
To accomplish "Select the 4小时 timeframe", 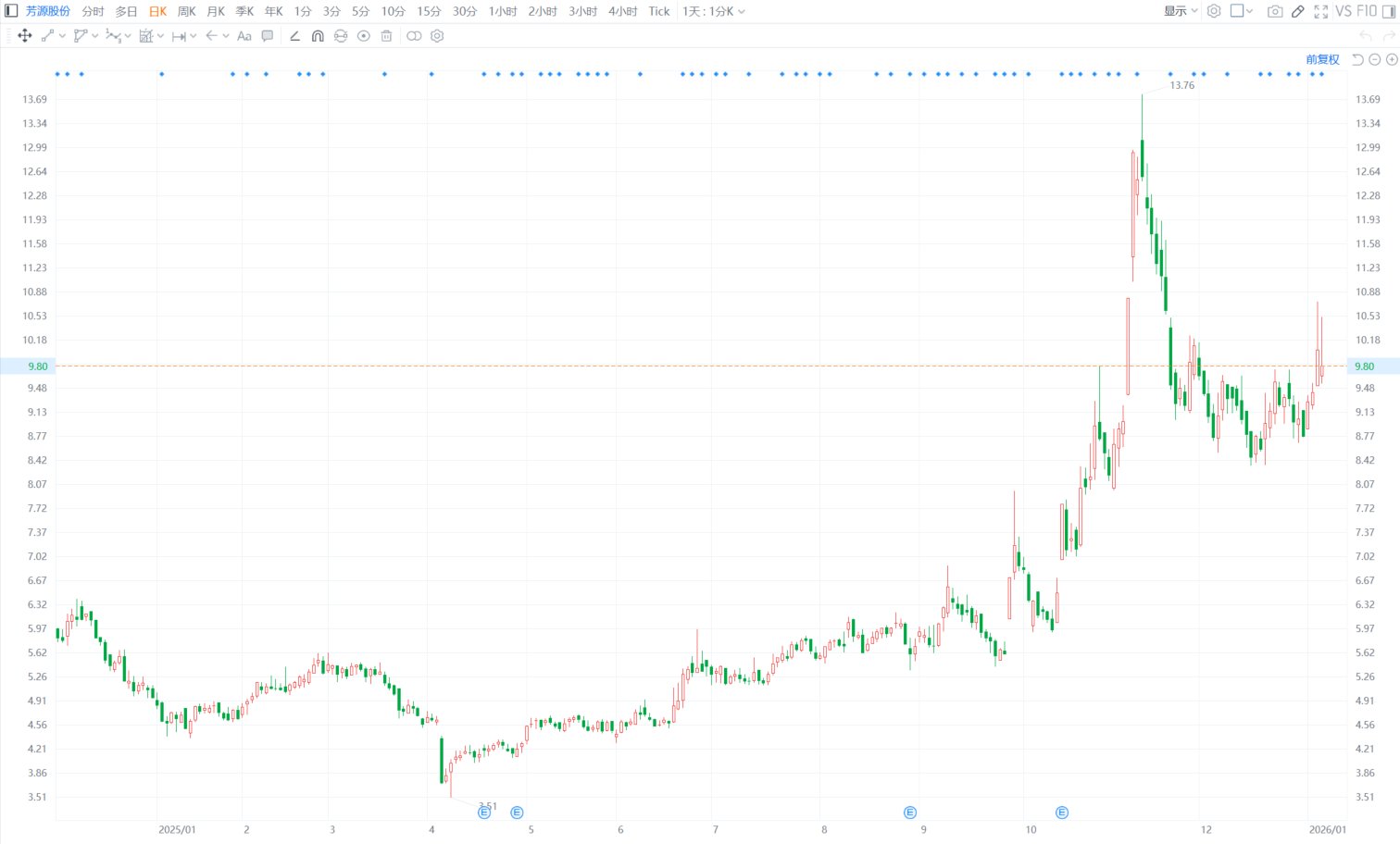I will (623, 11).
